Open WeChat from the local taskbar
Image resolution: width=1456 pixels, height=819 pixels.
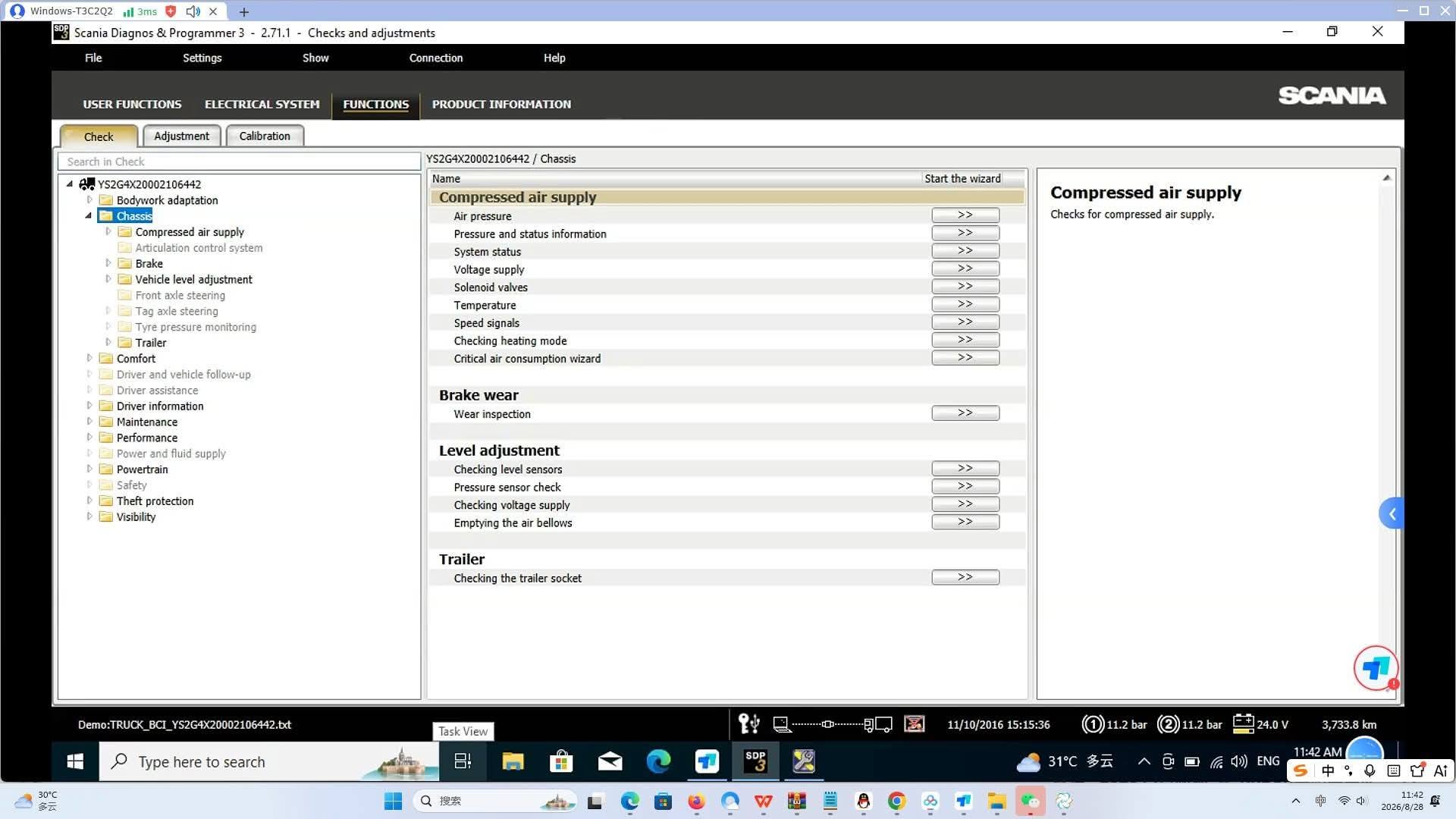[x=1030, y=801]
